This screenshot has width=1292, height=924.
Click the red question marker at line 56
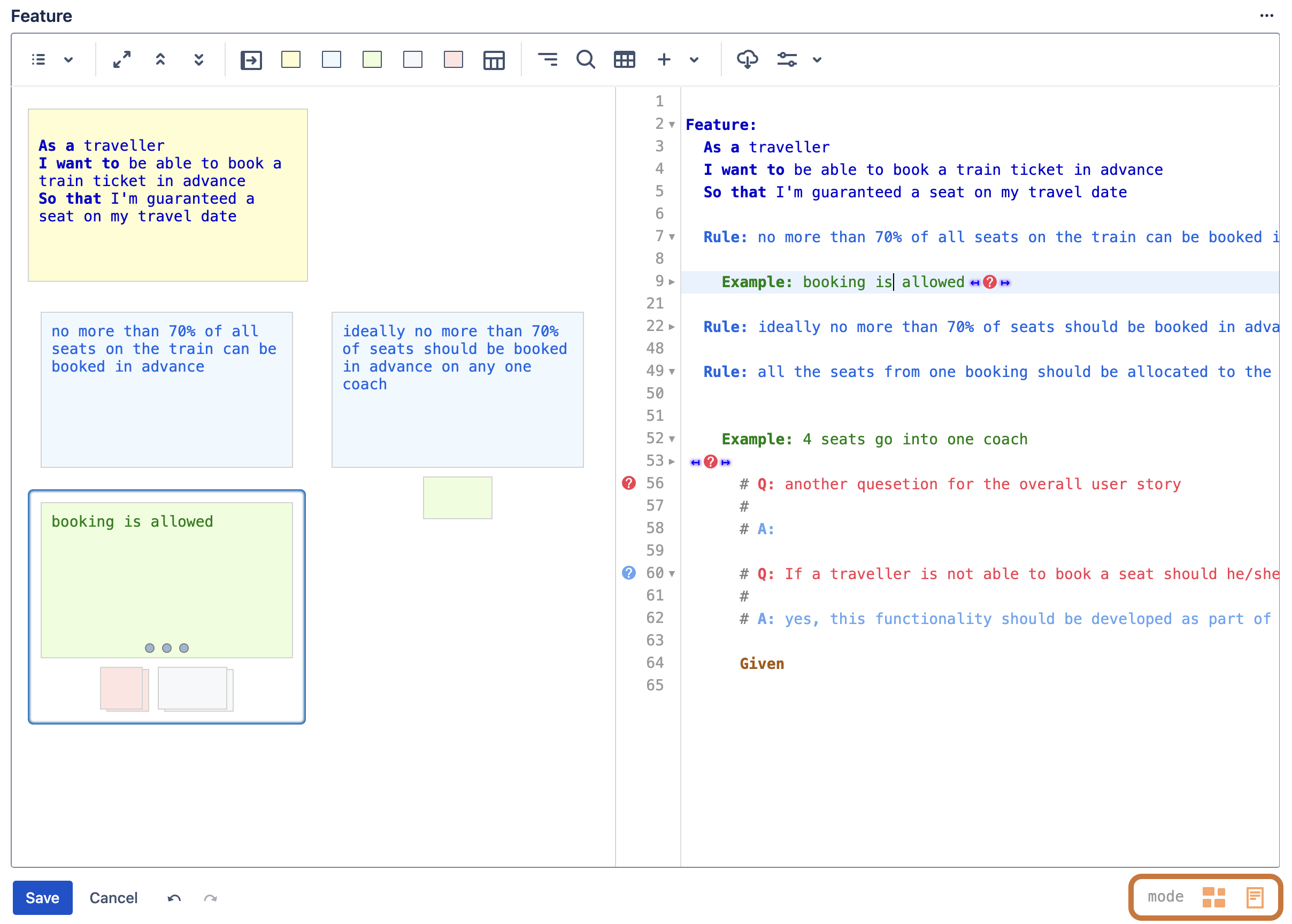coord(629,483)
